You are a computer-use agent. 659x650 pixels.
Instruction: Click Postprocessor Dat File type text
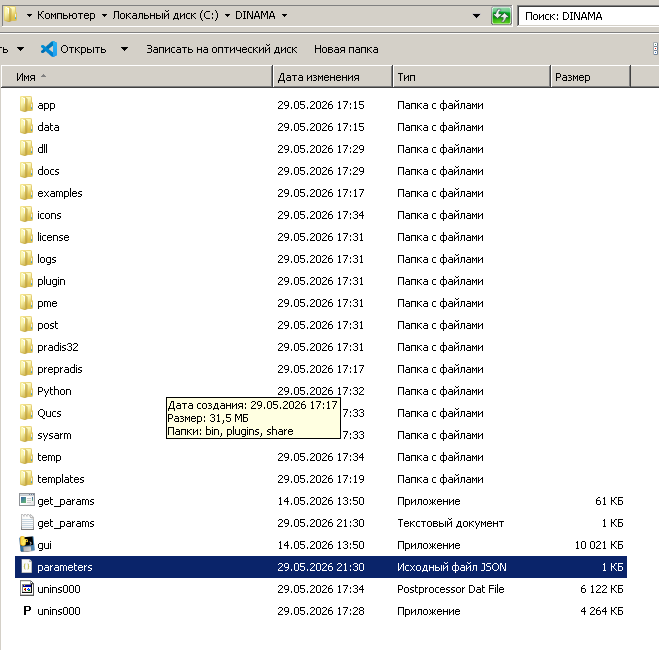[451, 589]
